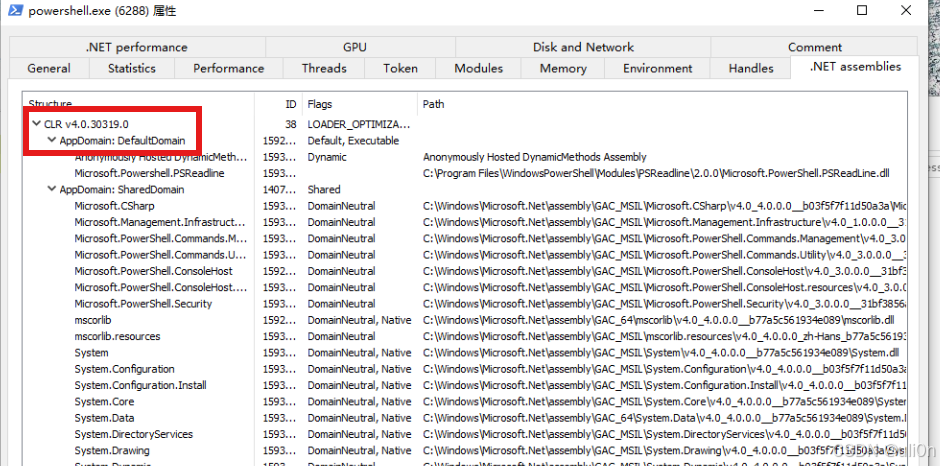This screenshot has width=940, height=466.
Task: Open the Memory tab
Action: pyautogui.click(x=562, y=68)
